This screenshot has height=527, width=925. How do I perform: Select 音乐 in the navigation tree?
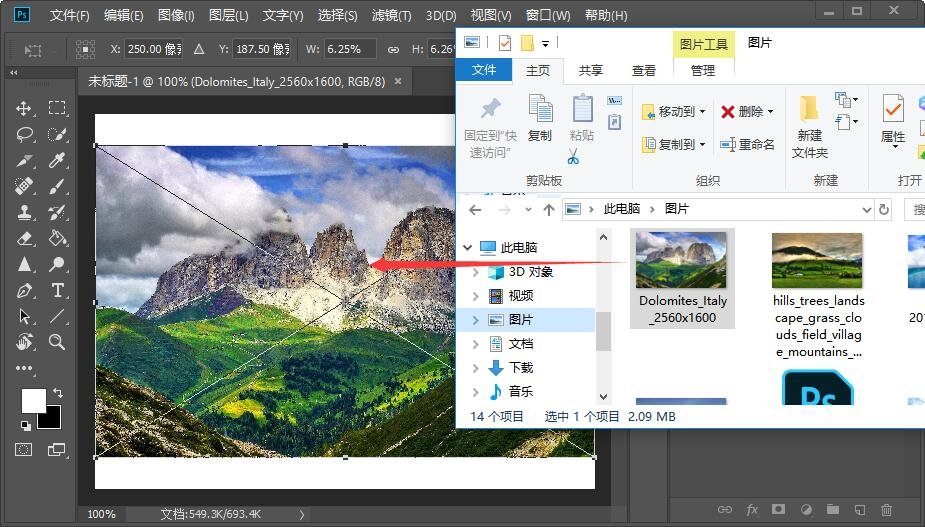520,391
